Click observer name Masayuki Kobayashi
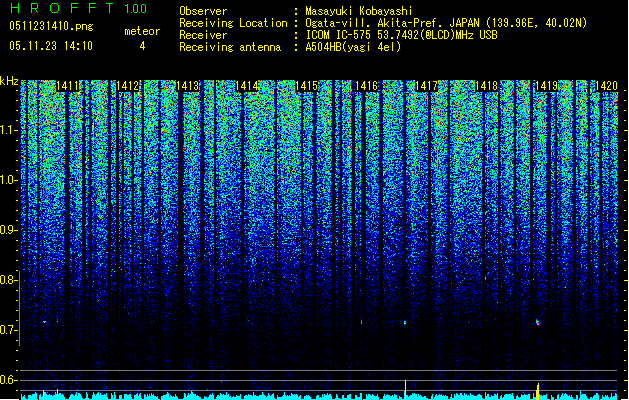 359,11
